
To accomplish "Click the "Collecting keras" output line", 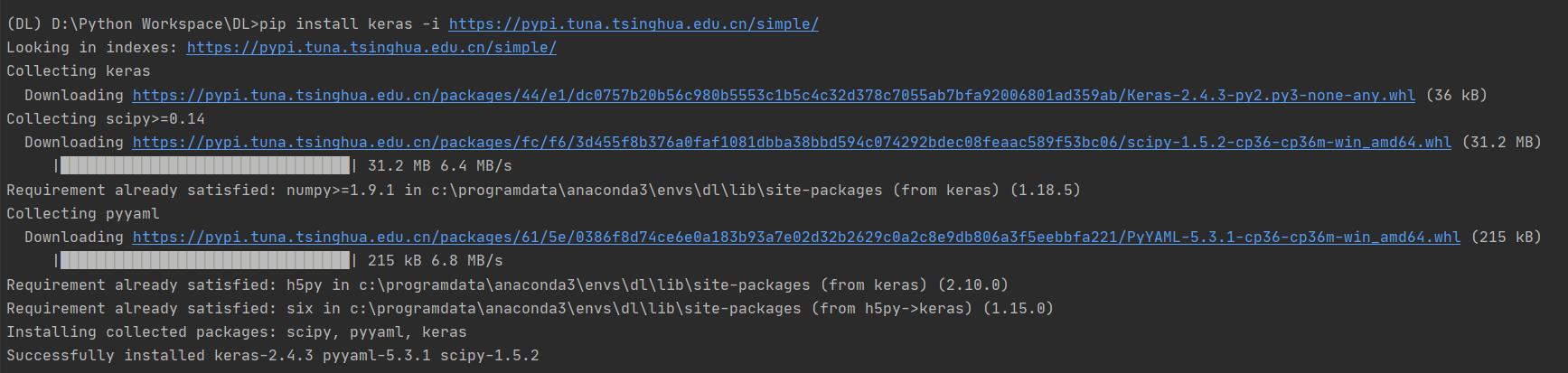I will pyautogui.click(x=79, y=71).
